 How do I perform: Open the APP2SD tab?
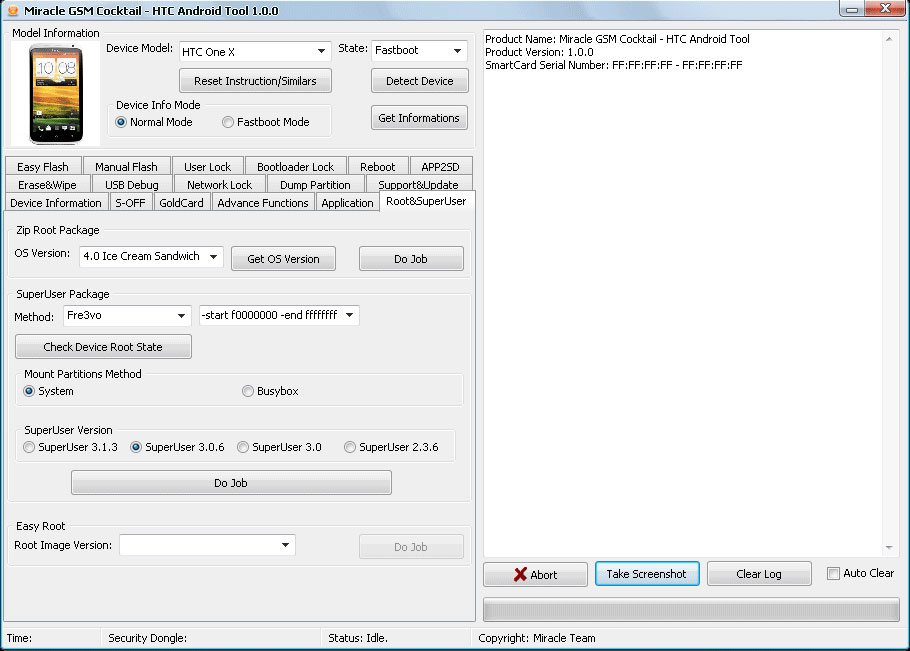point(440,167)
